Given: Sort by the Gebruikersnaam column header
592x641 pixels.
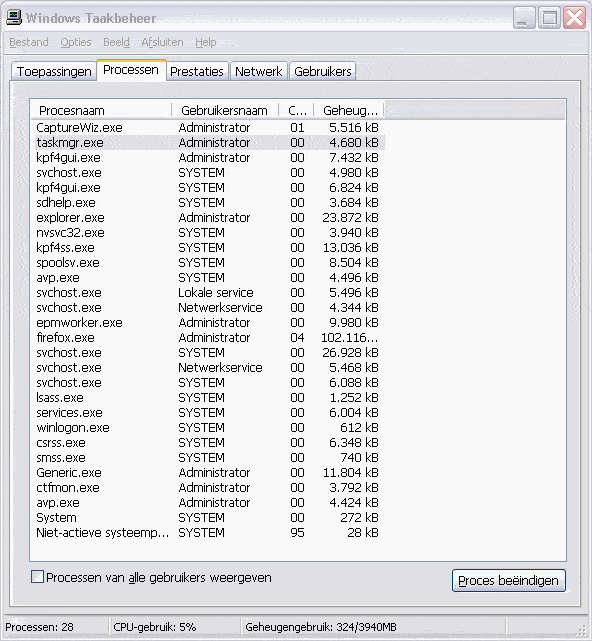Looking at the screenshot, I should [x=225, y=110].
